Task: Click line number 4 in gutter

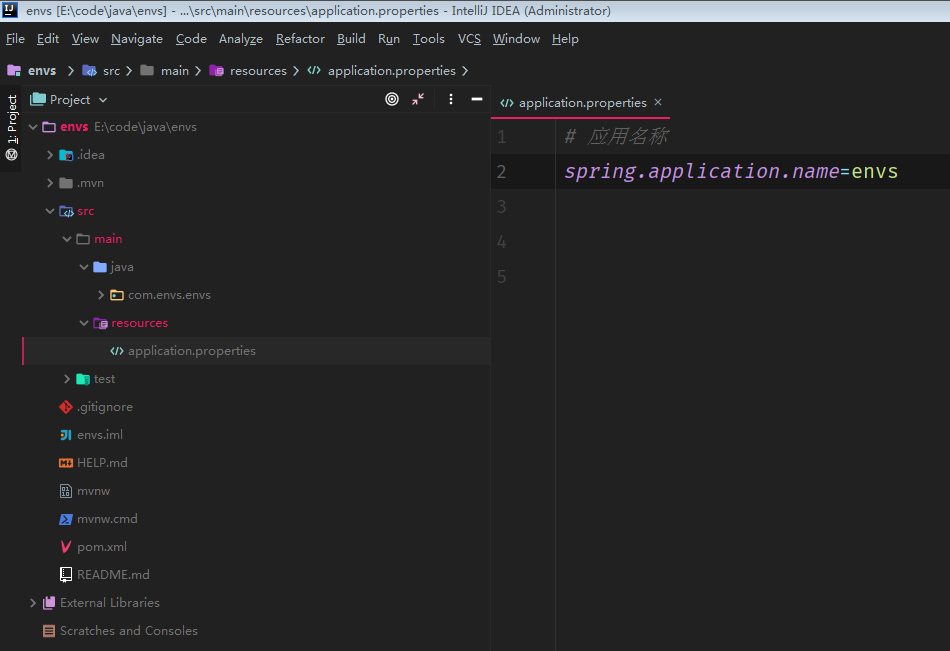Action: click(x=502, y=242)
